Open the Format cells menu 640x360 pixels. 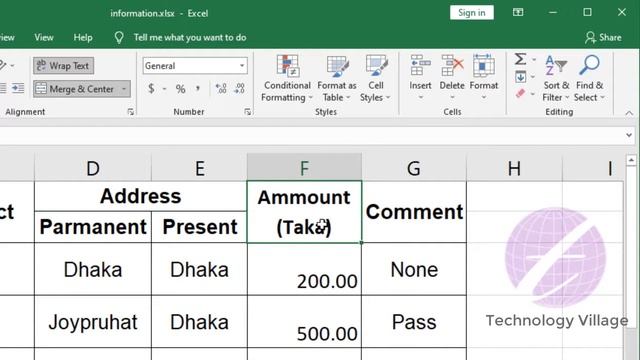click(x=484, y=78)
